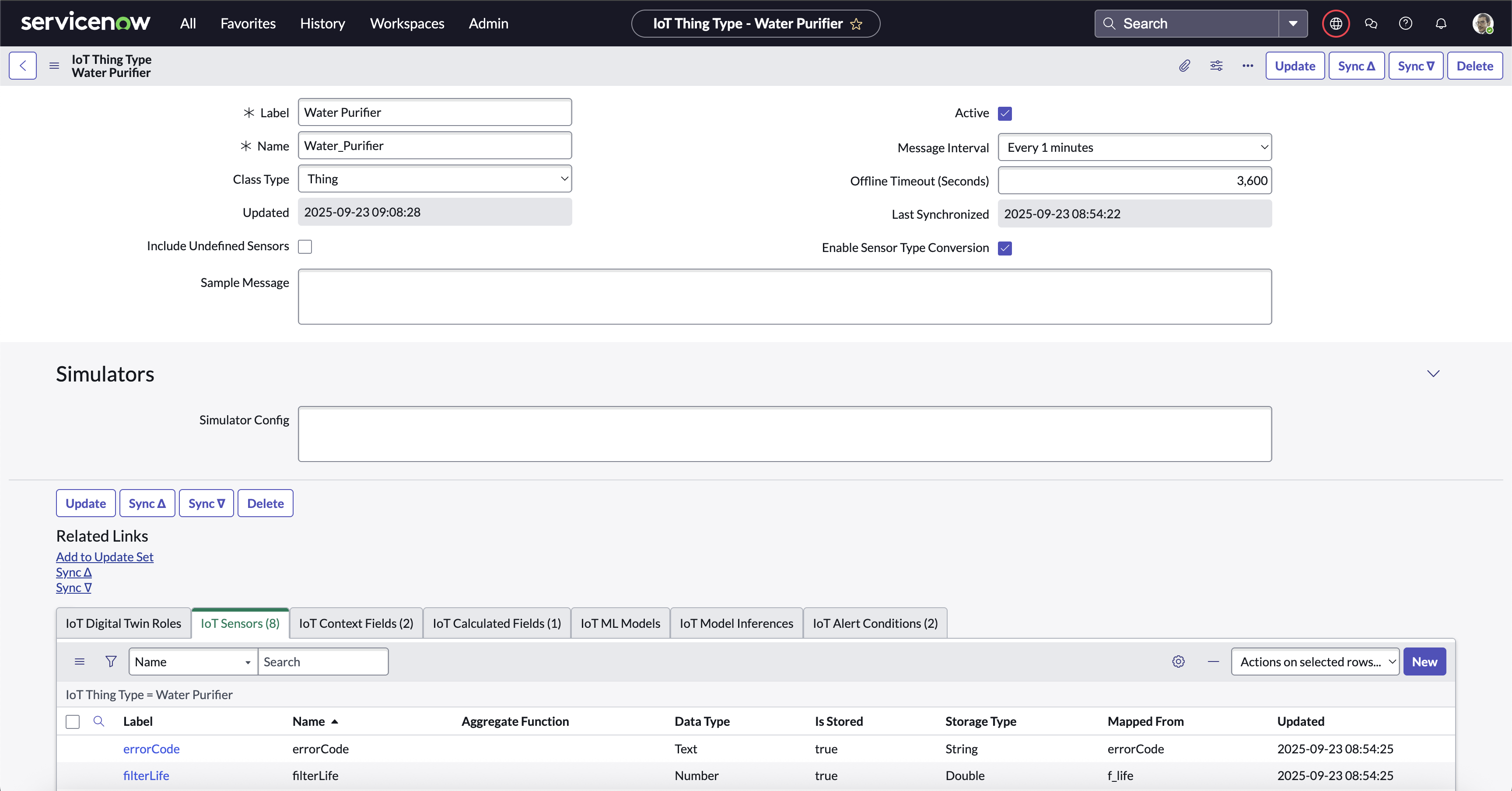Go back using the header arrow button
This screenshot has width=1512, height=791.
tap(23, 66)
